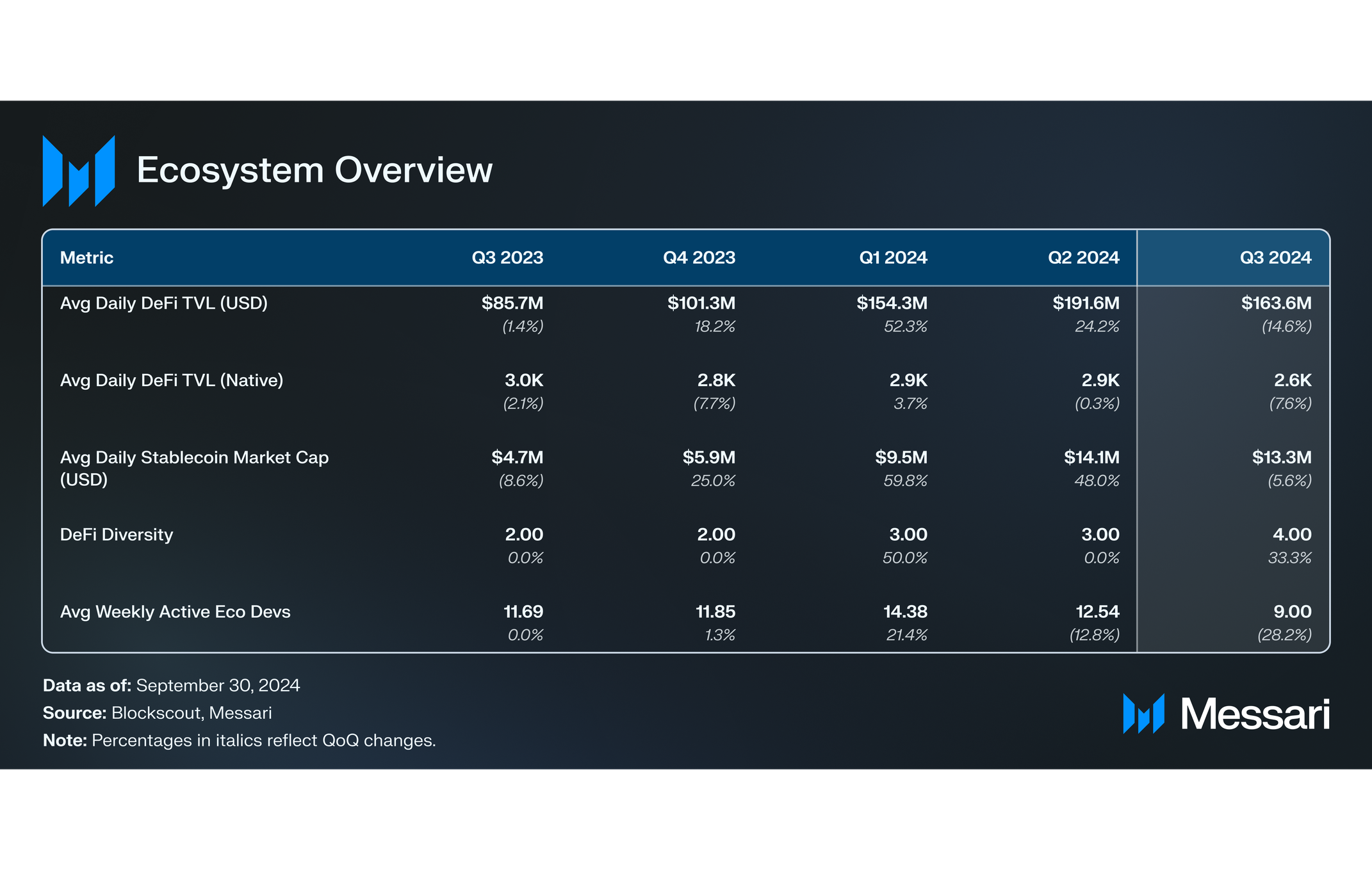Screen dimensions: 1372x870
Task: Click the 11.69 active devs value
Action: tap(523, 612)
